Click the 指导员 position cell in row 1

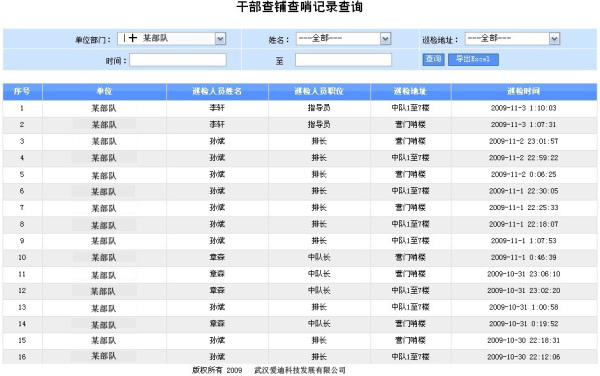319,108
